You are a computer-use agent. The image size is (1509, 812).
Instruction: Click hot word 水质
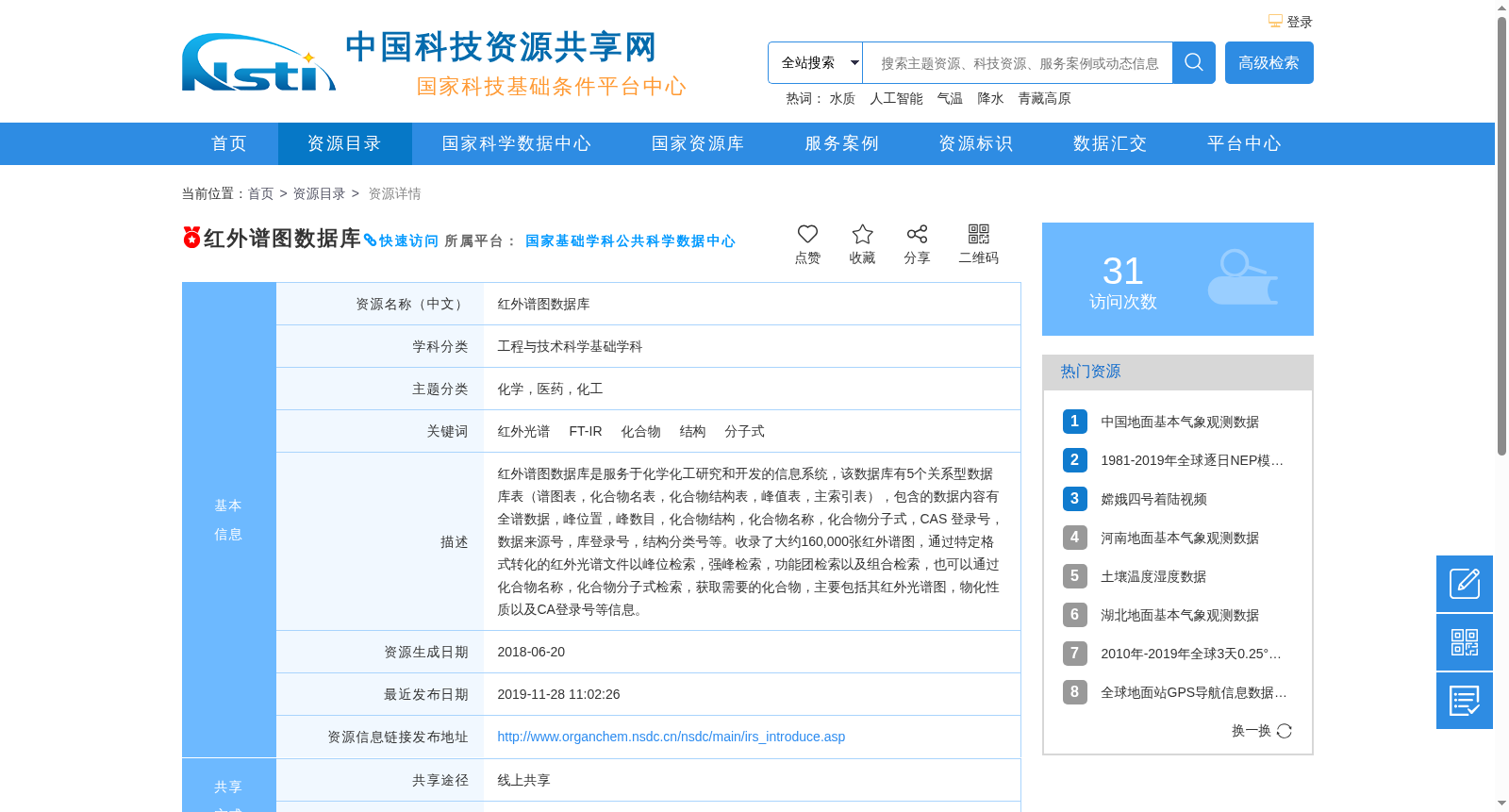[x=842, y=98]
